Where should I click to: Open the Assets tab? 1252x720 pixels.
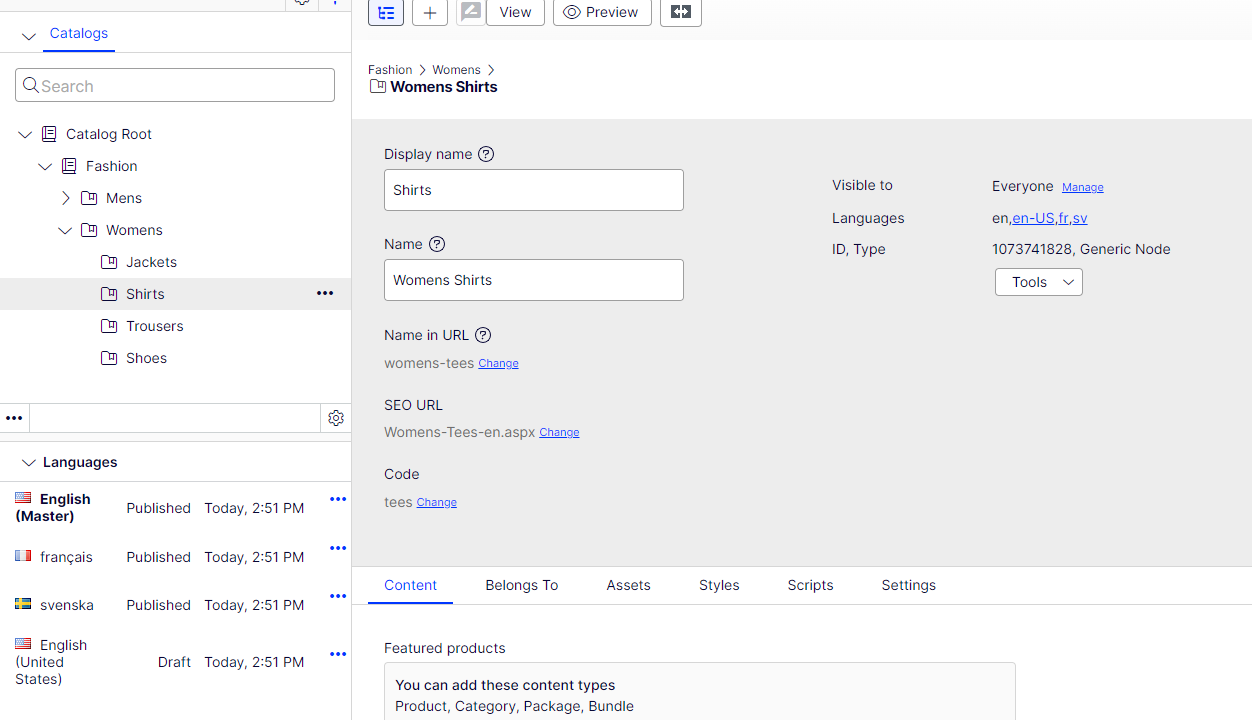[x=628, y=585]
